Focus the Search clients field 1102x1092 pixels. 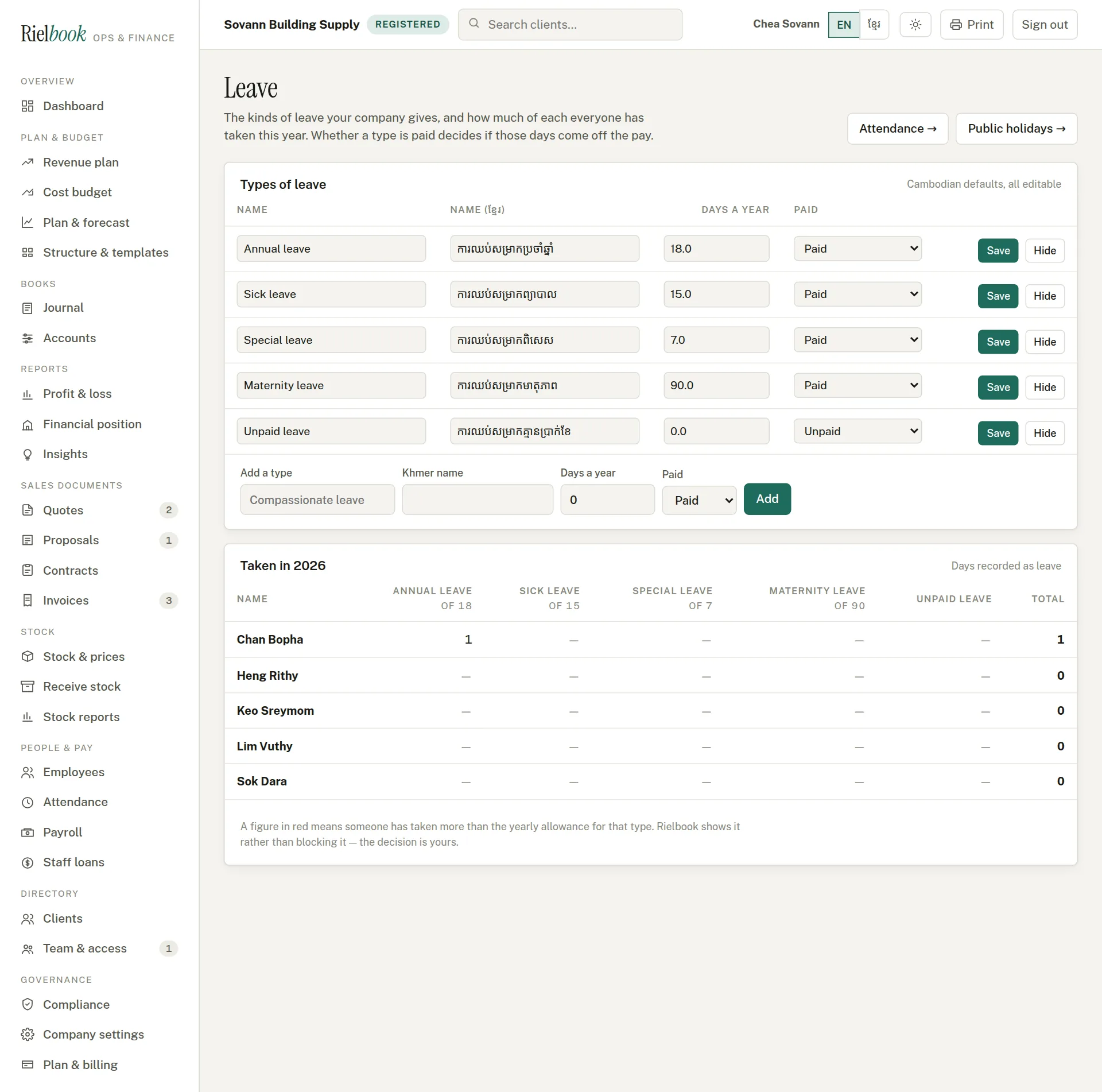(570, 25)
